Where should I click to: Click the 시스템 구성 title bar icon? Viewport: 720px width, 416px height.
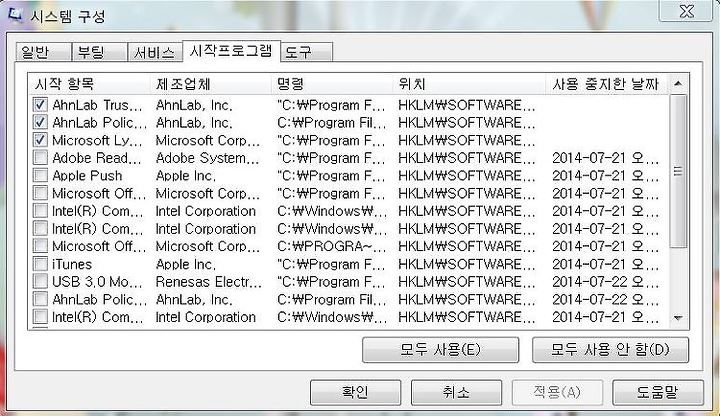tap(15, 15)
